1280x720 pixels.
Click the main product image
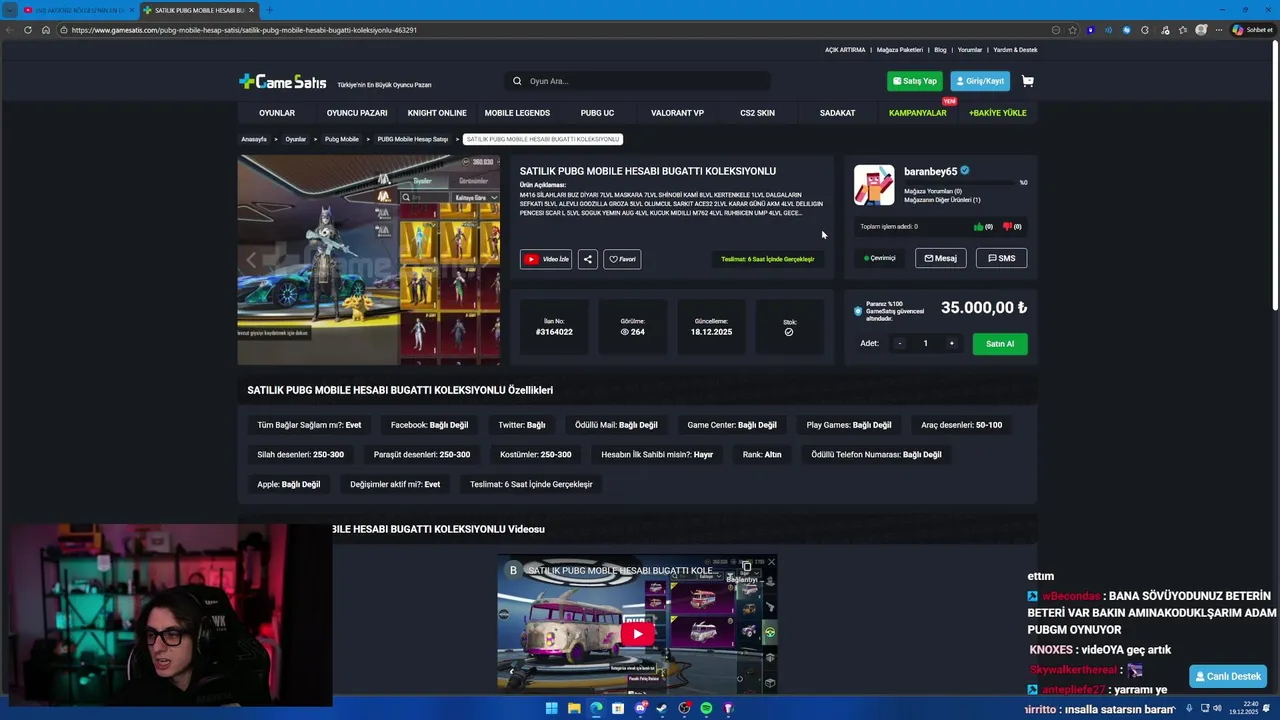click(x=369, y=260)
